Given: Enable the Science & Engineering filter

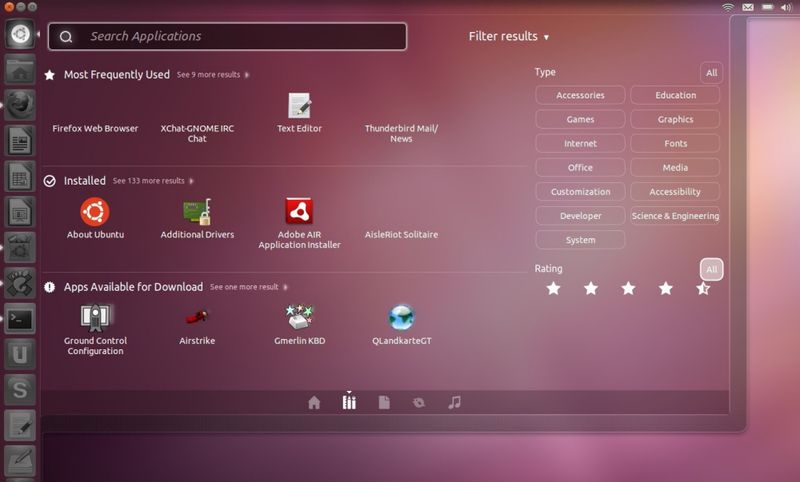Looking at the screenshot, I should 675,216.
